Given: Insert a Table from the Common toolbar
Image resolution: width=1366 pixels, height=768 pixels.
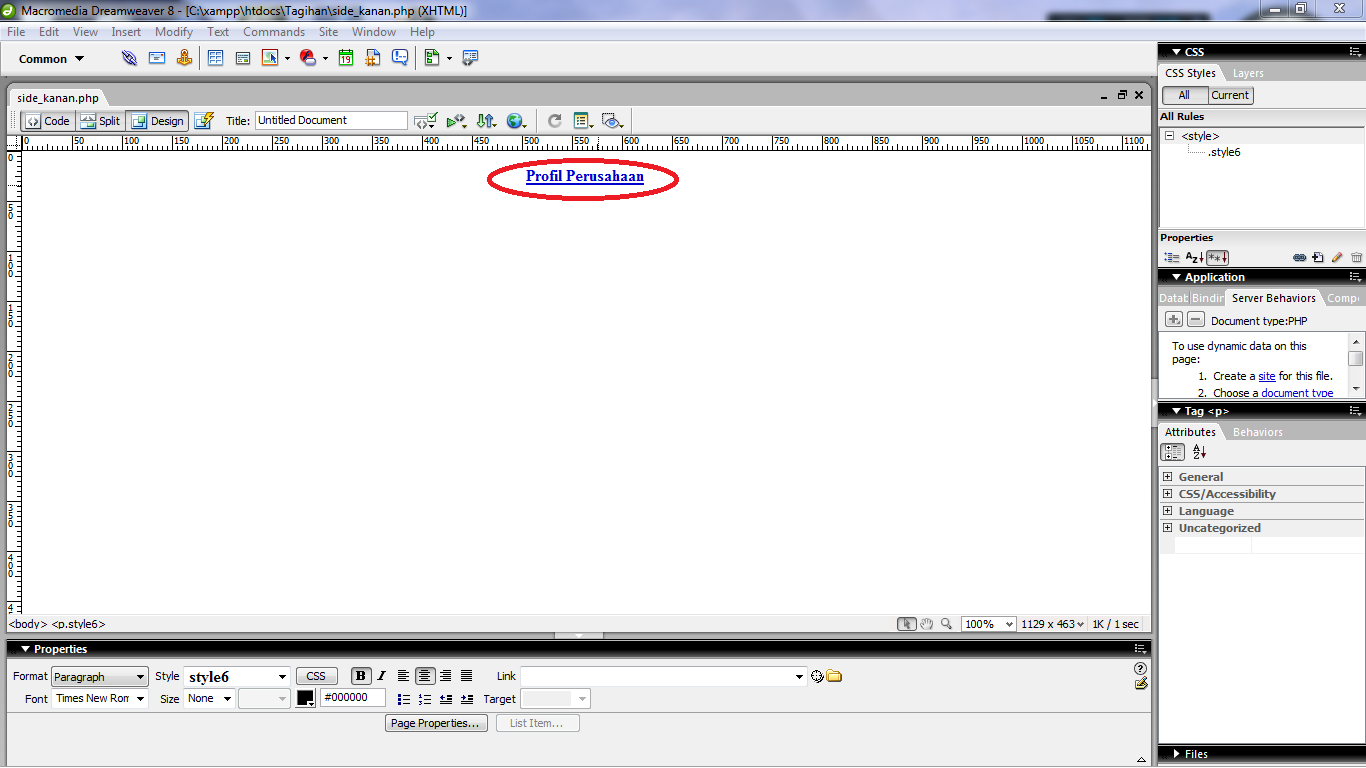Looking at the screenshot, I should (216, 57).
